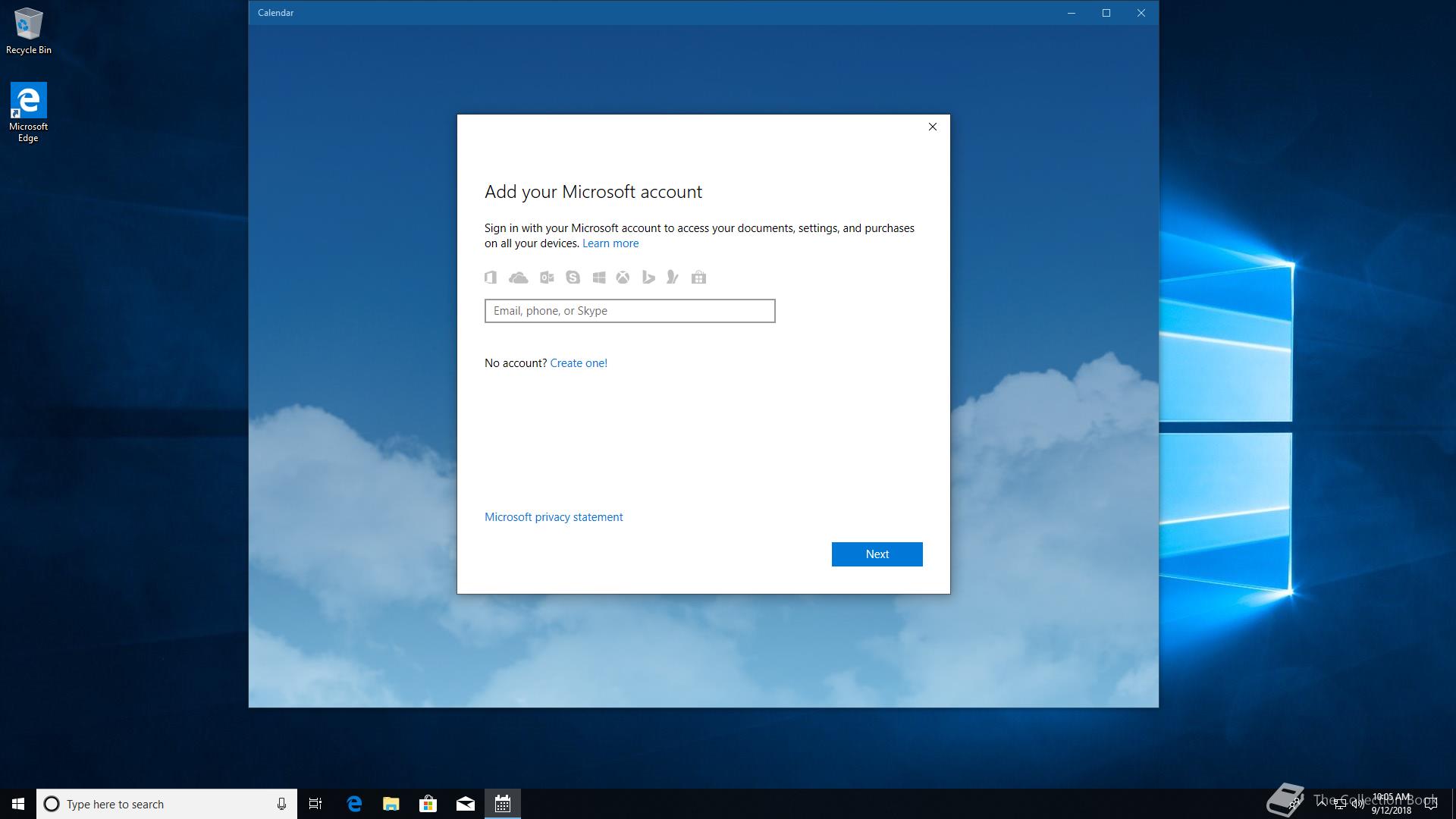The width and height of the screenshot is (1456, 819).
Task: Click the 9/12/2018 taskbar date
Action: click(x=1392, y=811)
